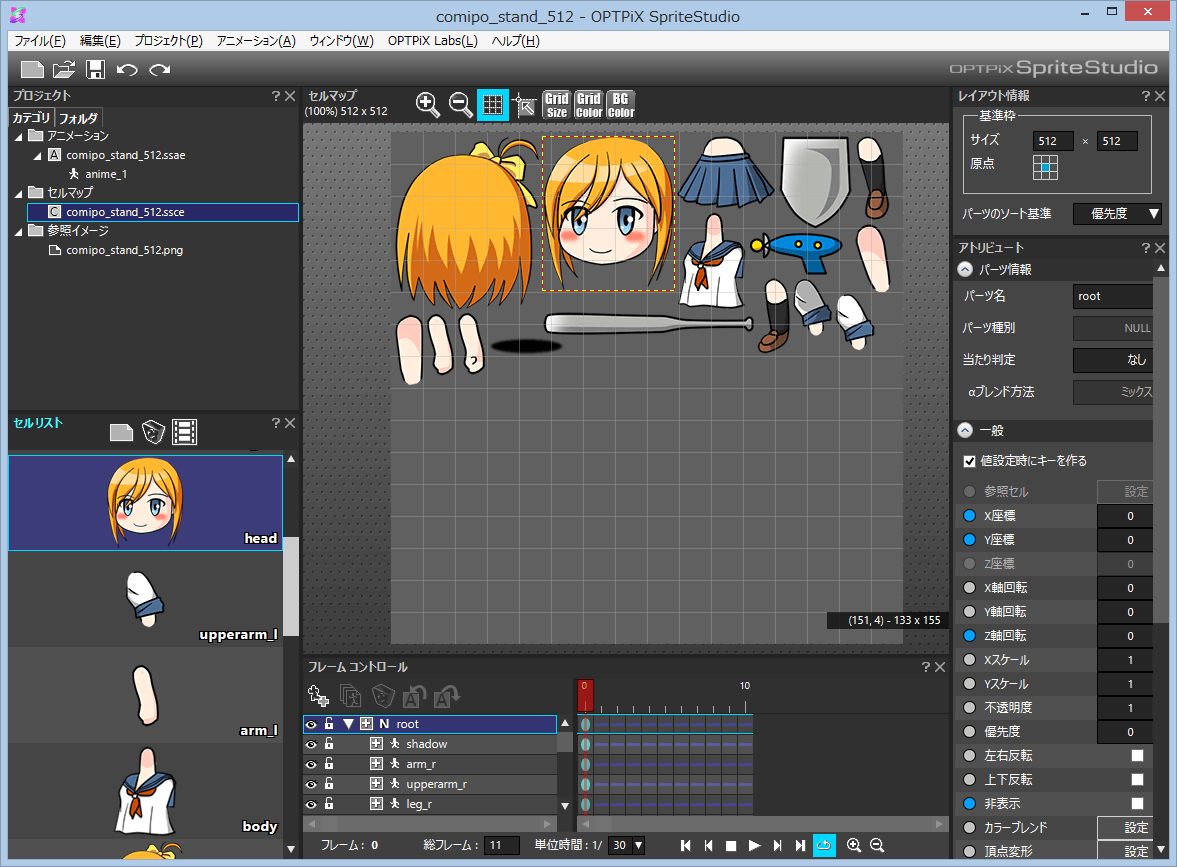Open the アニメーション(A) menu
Viewport: 1177px width, 867px height.
click(x=256, y=41)
